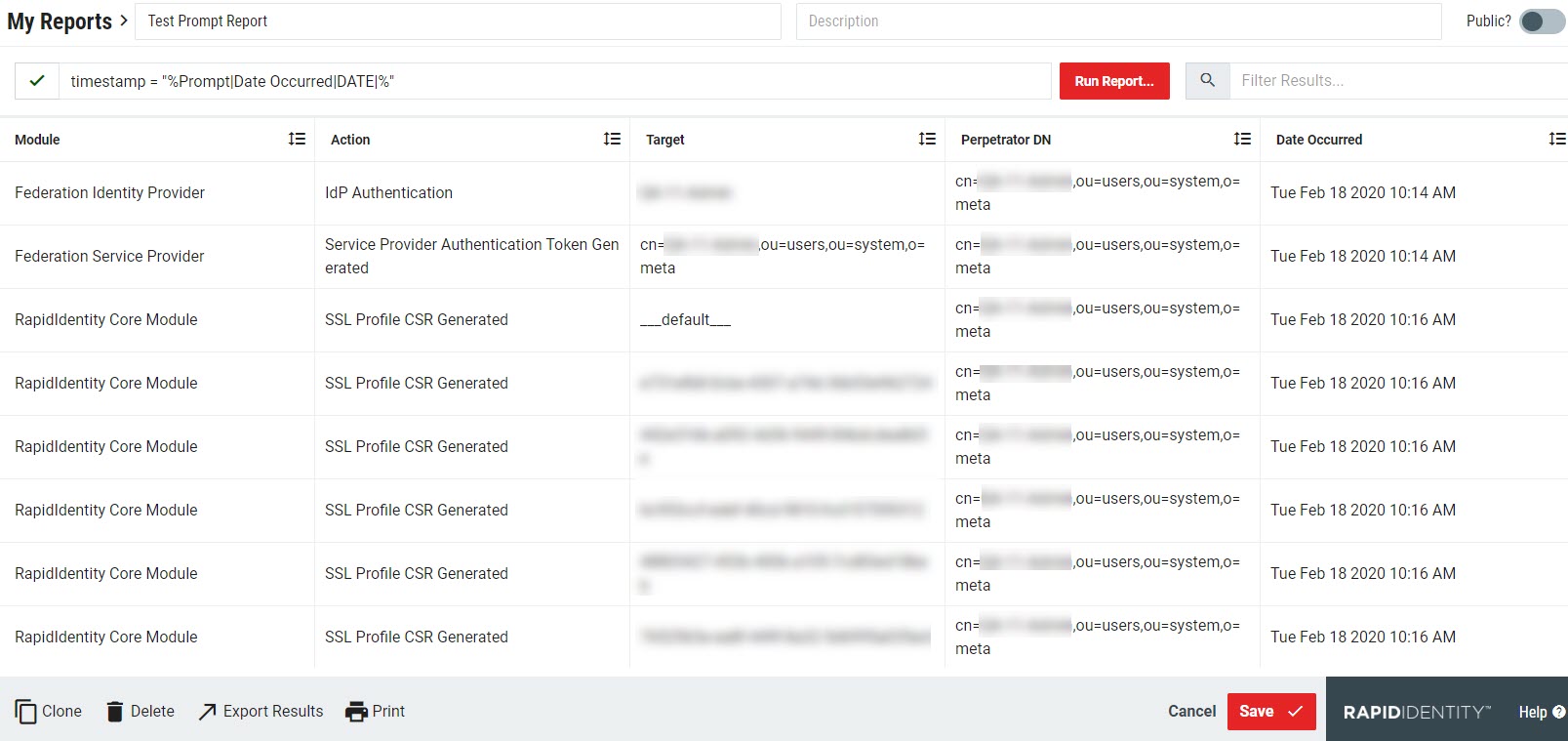Image resolution: width=1568 pixels, height=741 pixels.
Task: Sort by Action column icon
Action: click(x=612, y=139)
